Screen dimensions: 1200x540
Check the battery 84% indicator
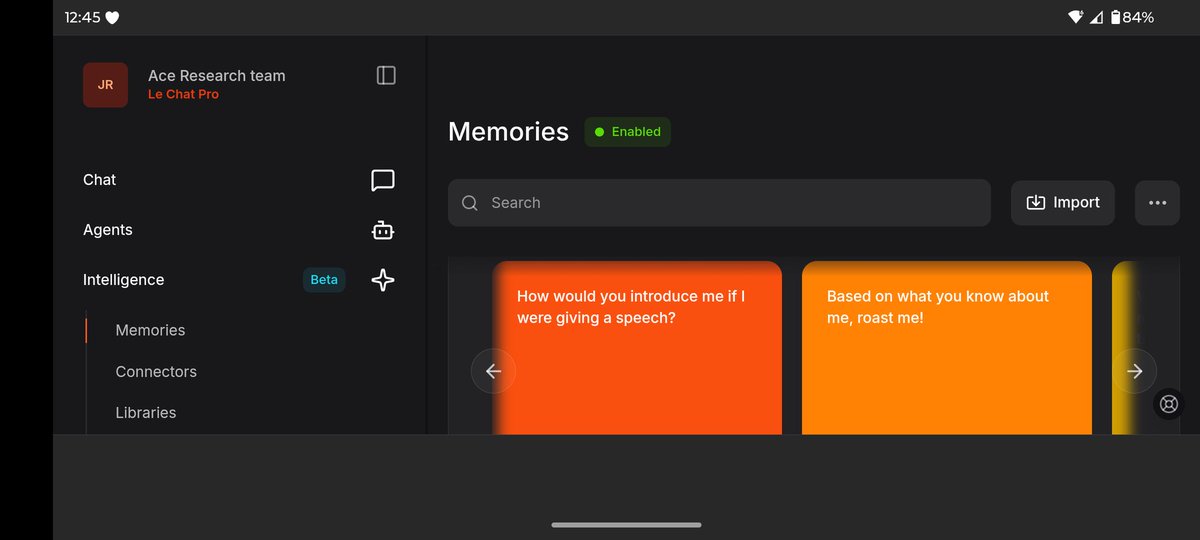click(x=1131, y=17)
